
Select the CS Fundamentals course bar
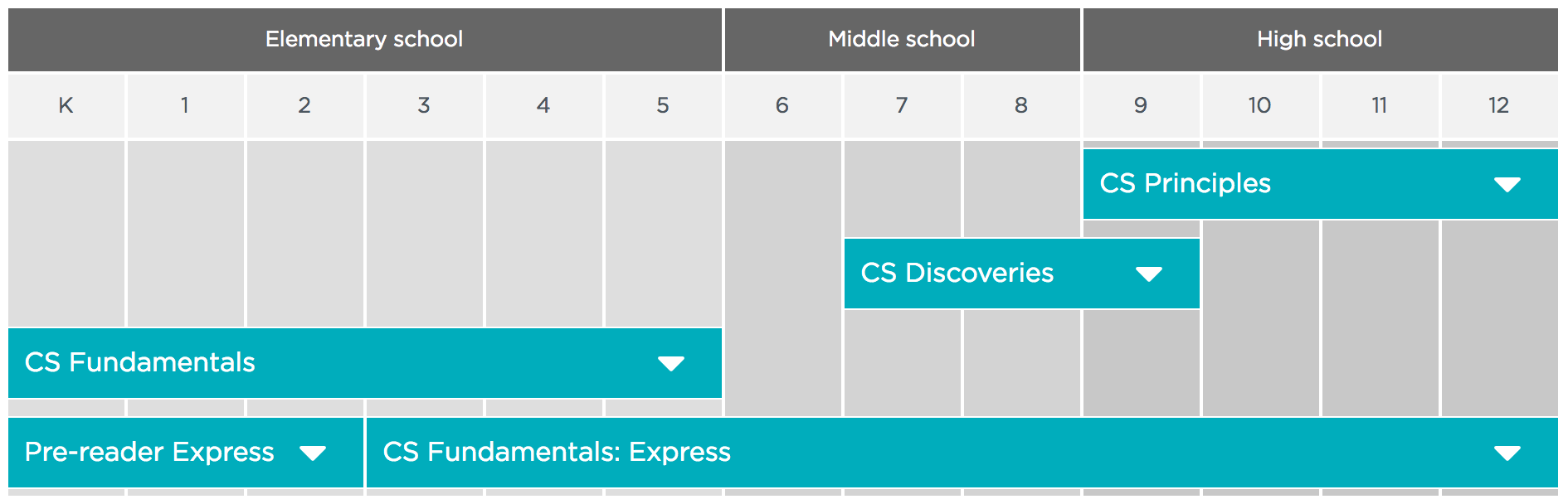pos(365,363)
